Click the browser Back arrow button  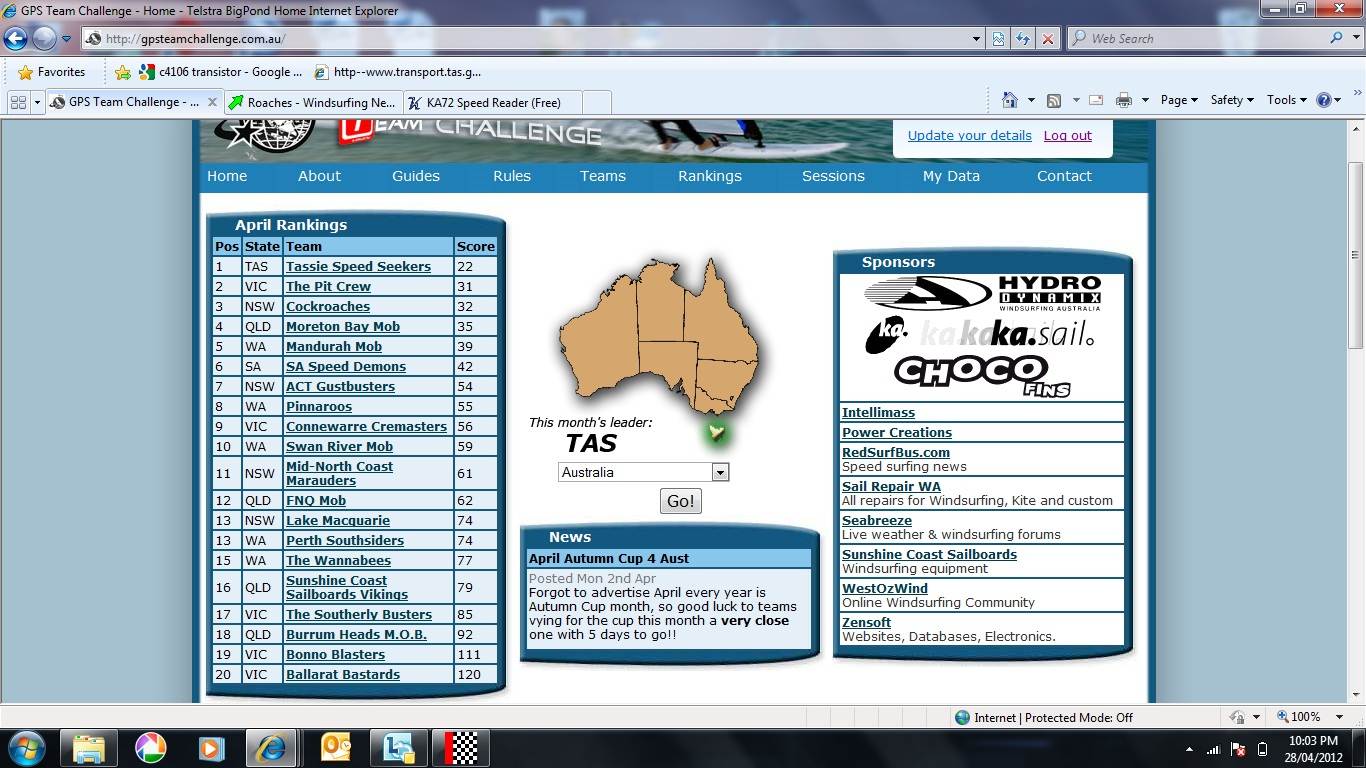click(x=16, y=39)
